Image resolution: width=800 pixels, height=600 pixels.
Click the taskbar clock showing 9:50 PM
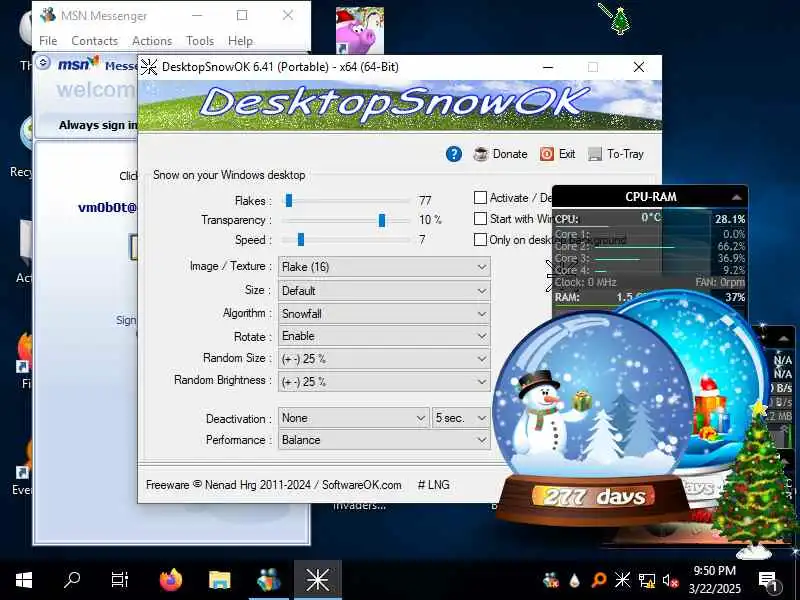(x=715, y=580)
